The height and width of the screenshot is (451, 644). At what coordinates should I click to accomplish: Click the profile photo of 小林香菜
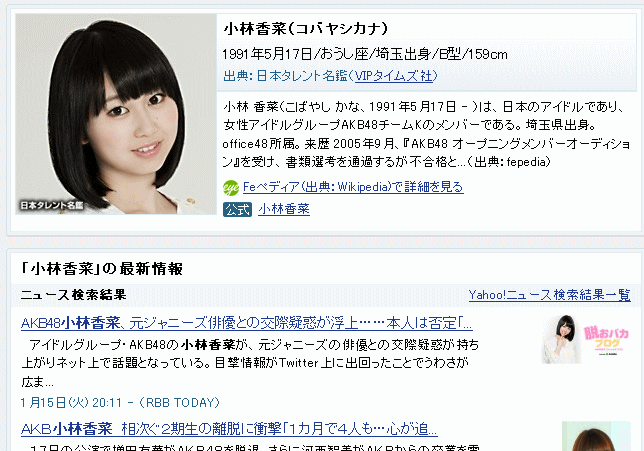(x=116, y=114)
